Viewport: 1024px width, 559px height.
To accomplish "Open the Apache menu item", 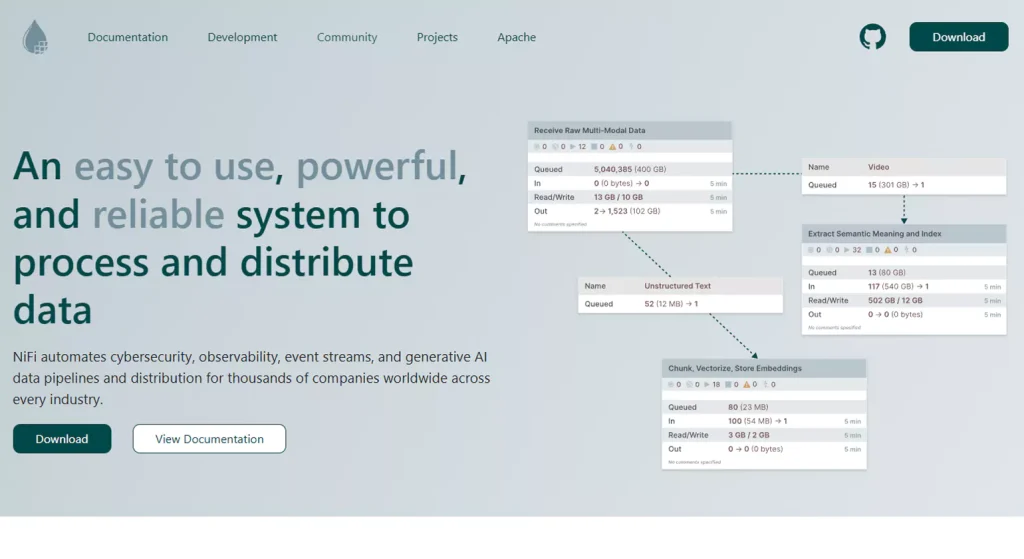I will pyautogui.click(x=516, y=37).
